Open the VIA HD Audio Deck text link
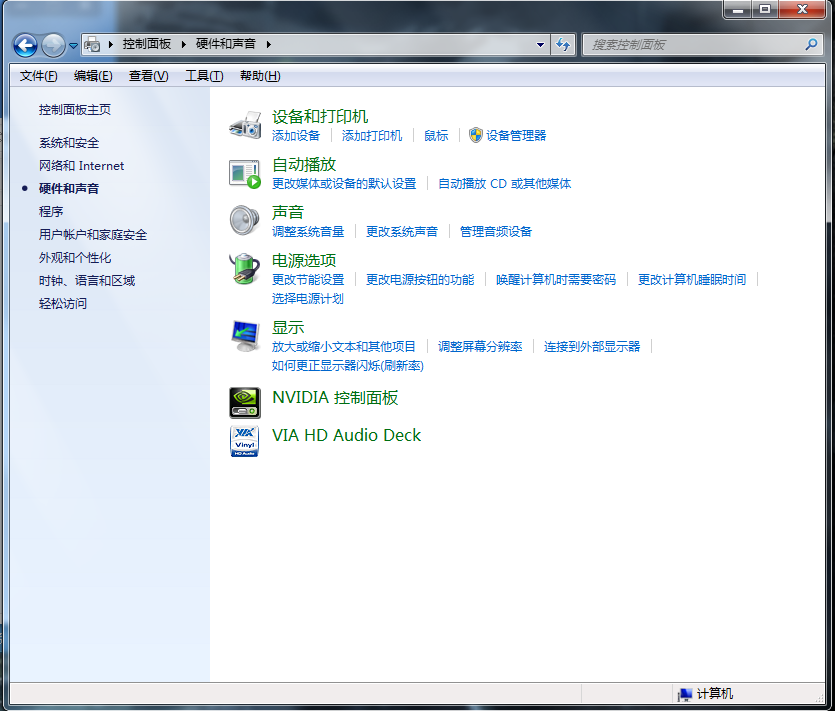835x711 pixels. click(346, 436)
